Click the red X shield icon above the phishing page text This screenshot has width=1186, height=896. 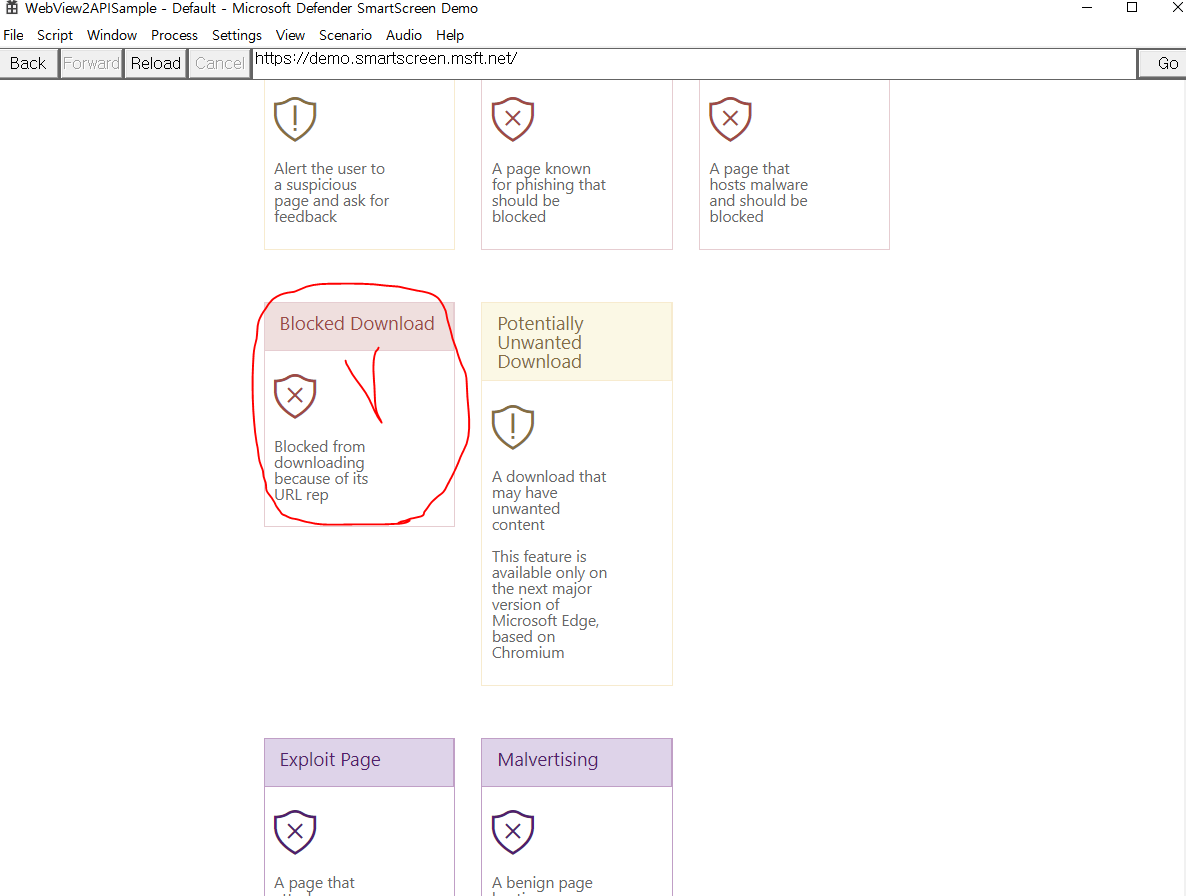tap(513, 119)
